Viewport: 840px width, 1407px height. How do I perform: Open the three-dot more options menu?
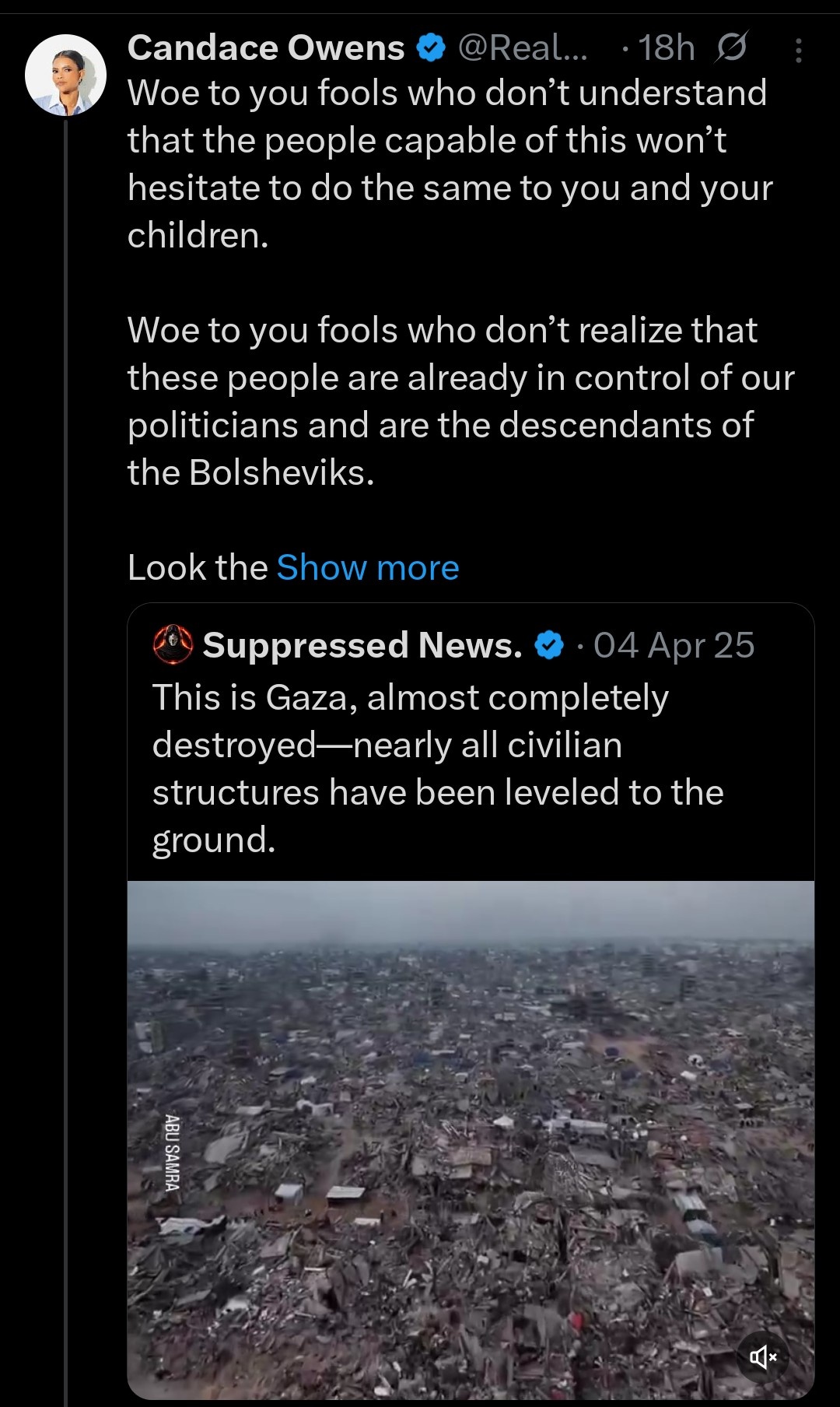tap(799, 51)
